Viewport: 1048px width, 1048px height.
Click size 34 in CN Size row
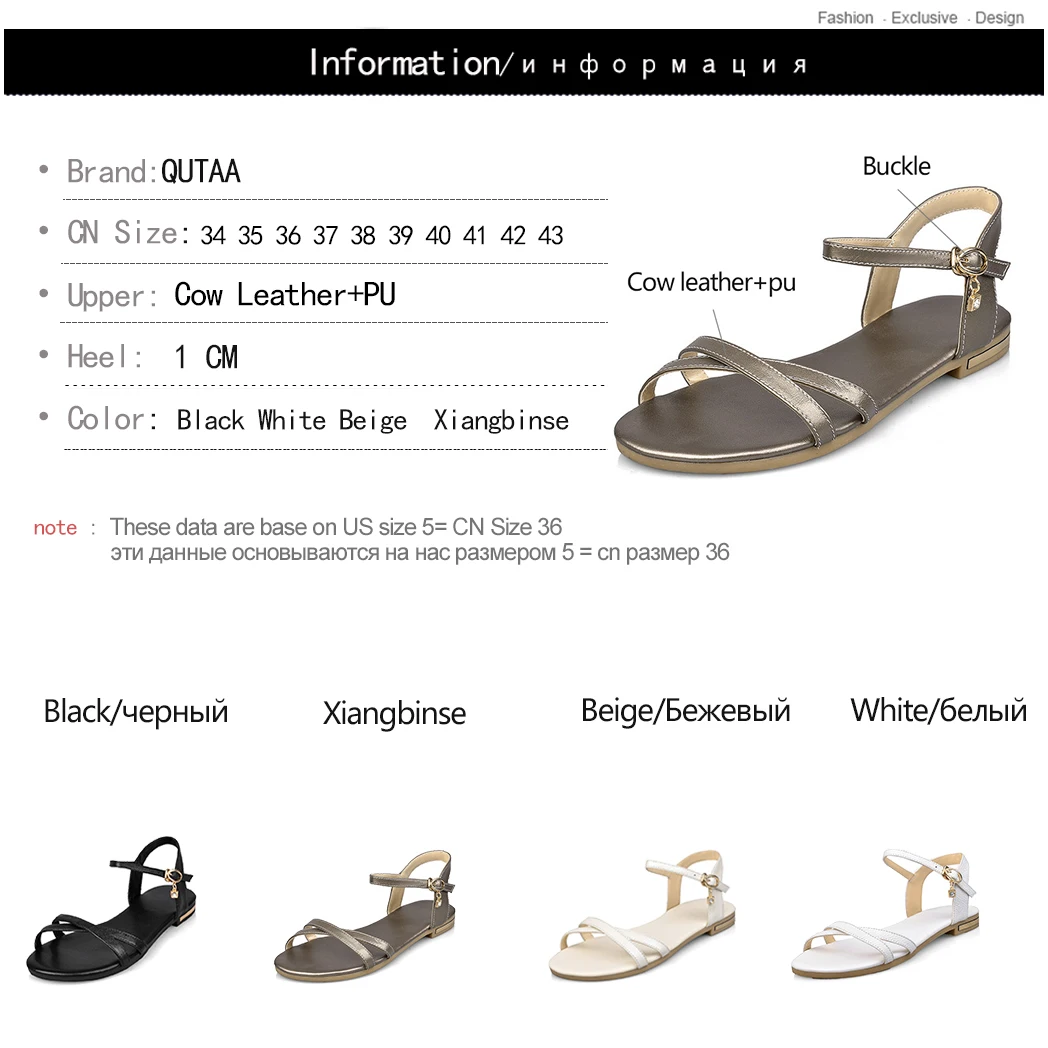tap(213, 235)
